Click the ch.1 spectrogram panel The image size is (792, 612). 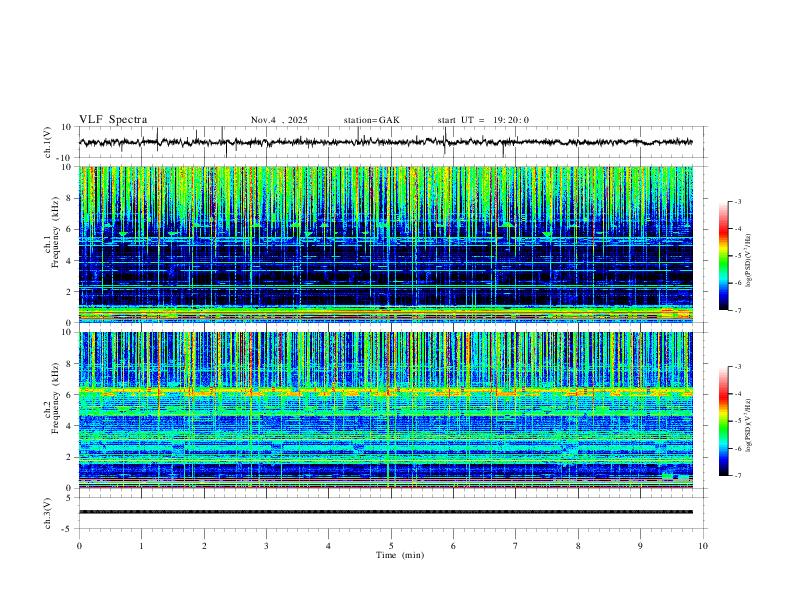(386, 244)
